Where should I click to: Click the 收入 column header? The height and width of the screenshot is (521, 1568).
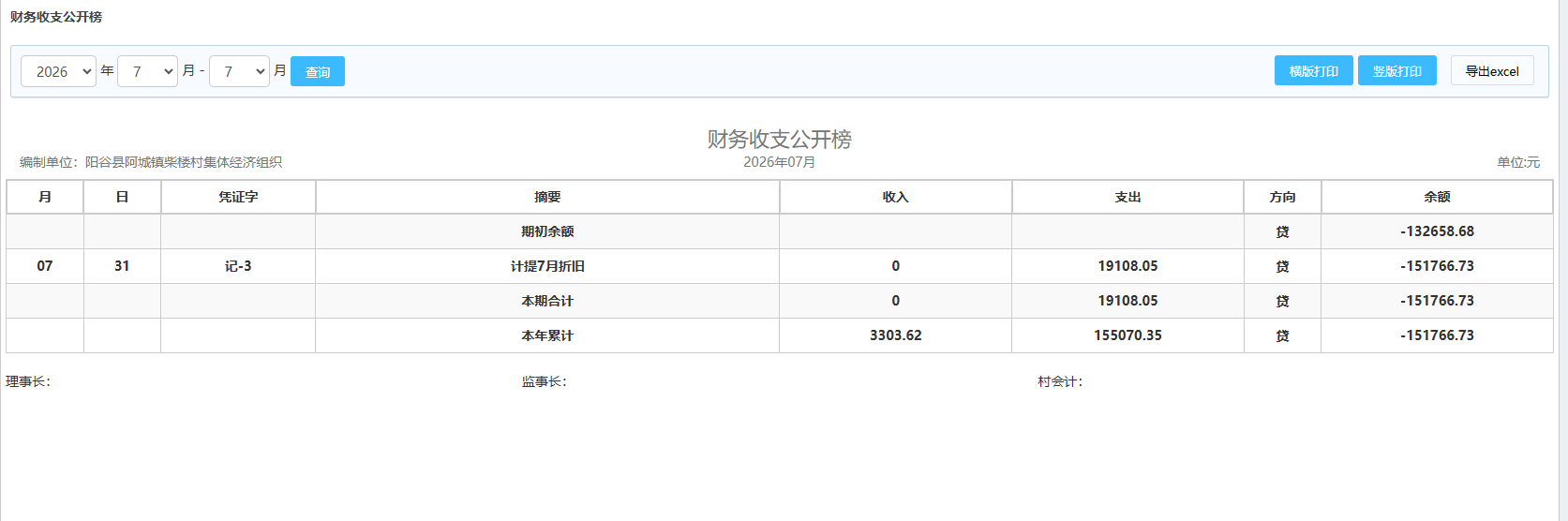(895, 197)
